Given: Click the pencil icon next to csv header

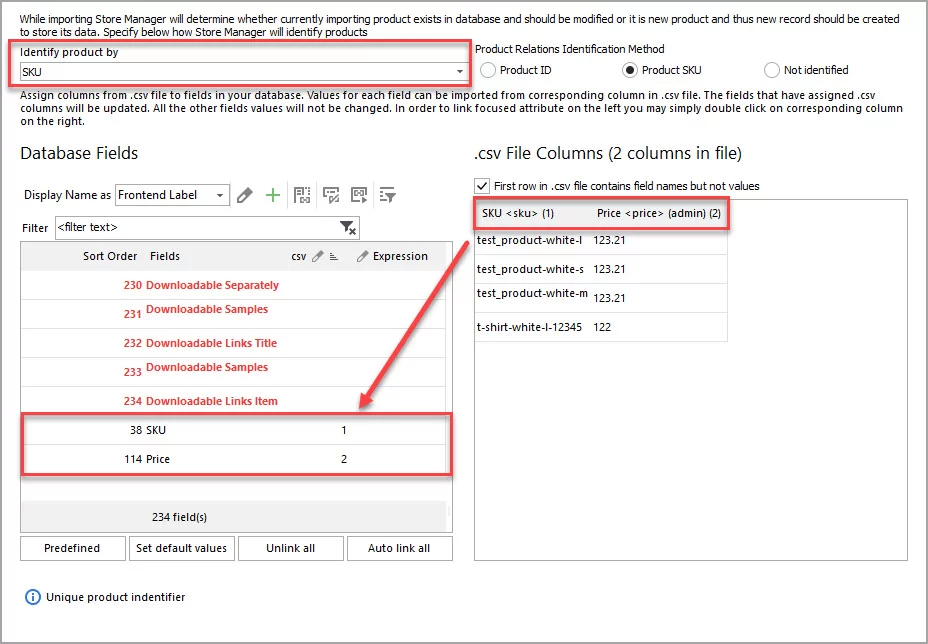Looking at the screenshot, I should click(x=318, y=256).
